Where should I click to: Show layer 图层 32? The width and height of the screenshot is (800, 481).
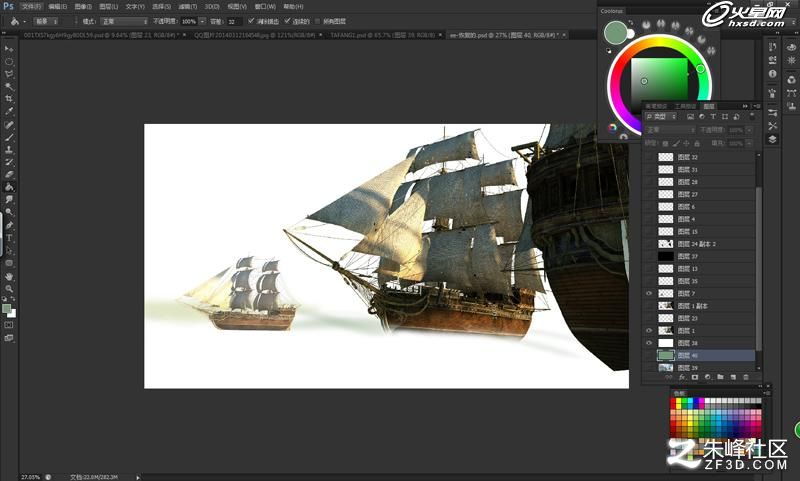pos(649,157)
